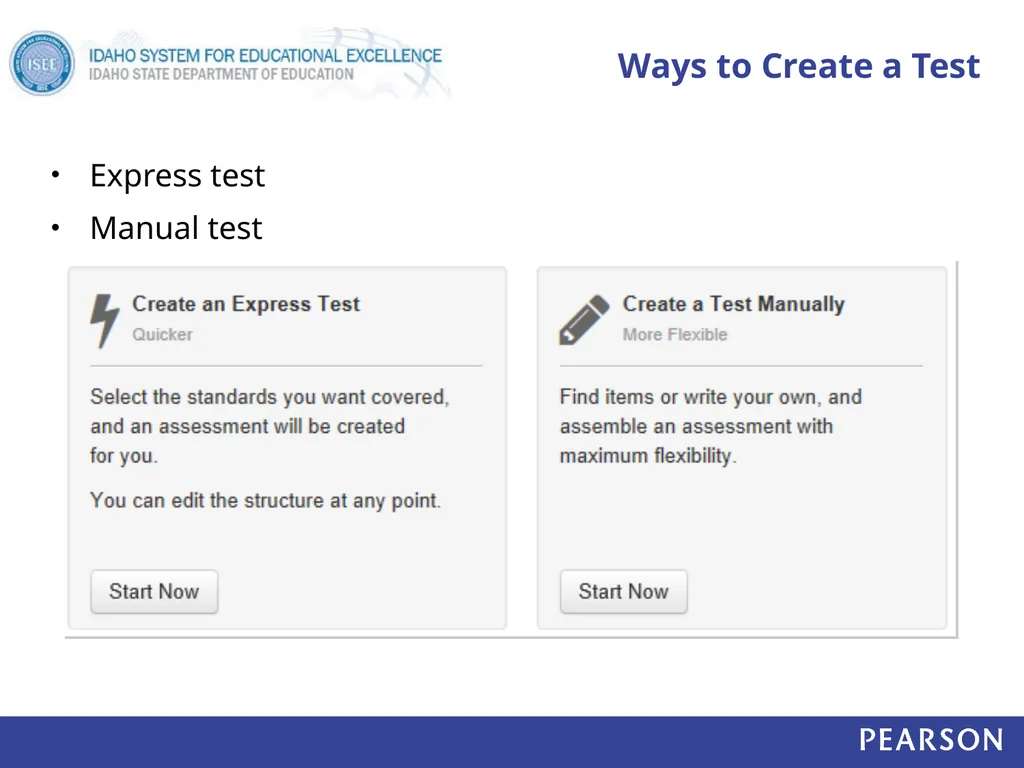This screenshot has height=768, width=1024.
Task: Click the ISEE circular seal logo
Action: (42, 63)
